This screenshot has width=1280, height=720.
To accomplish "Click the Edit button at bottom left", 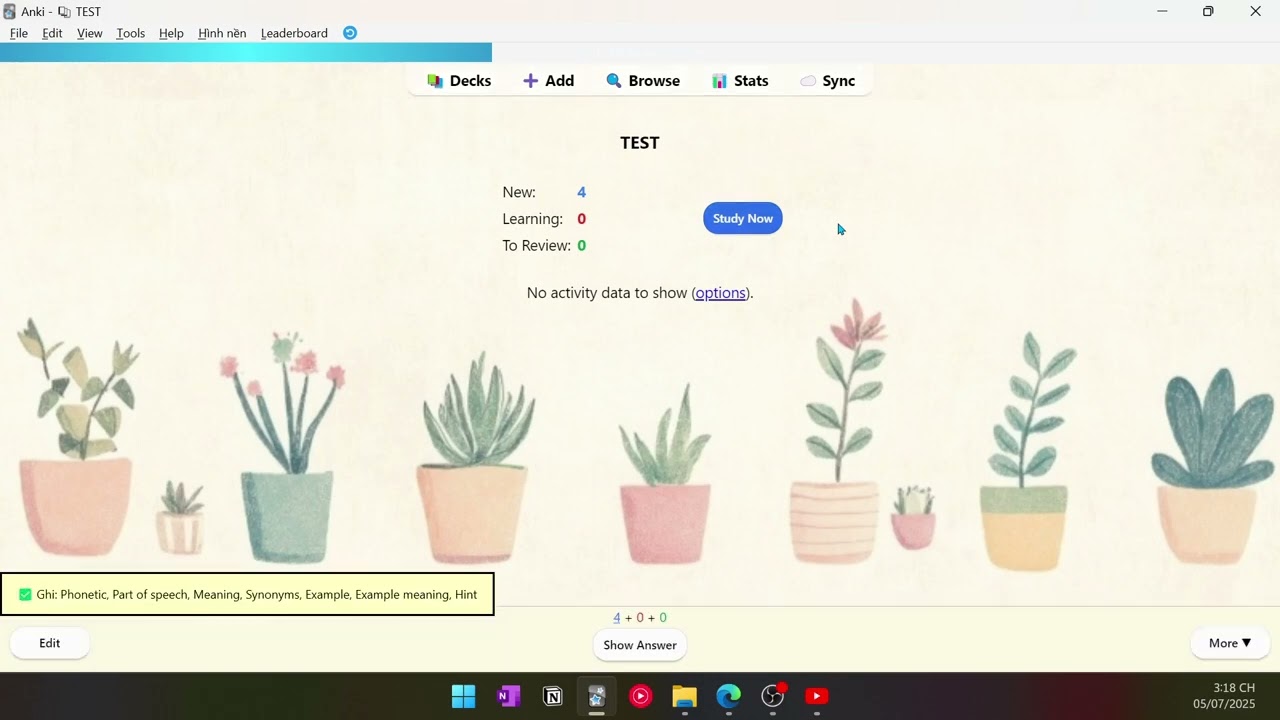I will pos(50,643).
